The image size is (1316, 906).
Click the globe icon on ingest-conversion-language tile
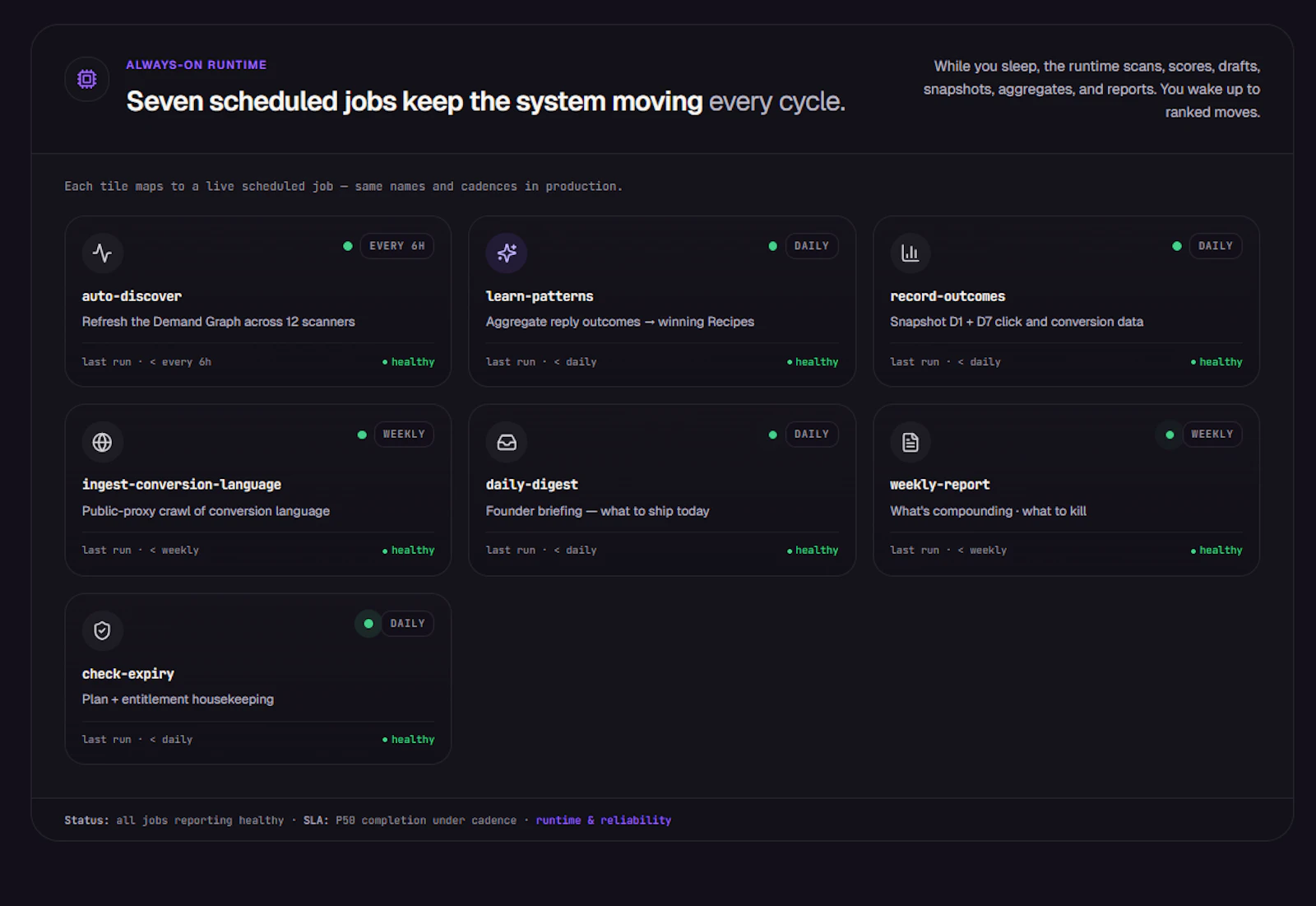click(102, 442)
